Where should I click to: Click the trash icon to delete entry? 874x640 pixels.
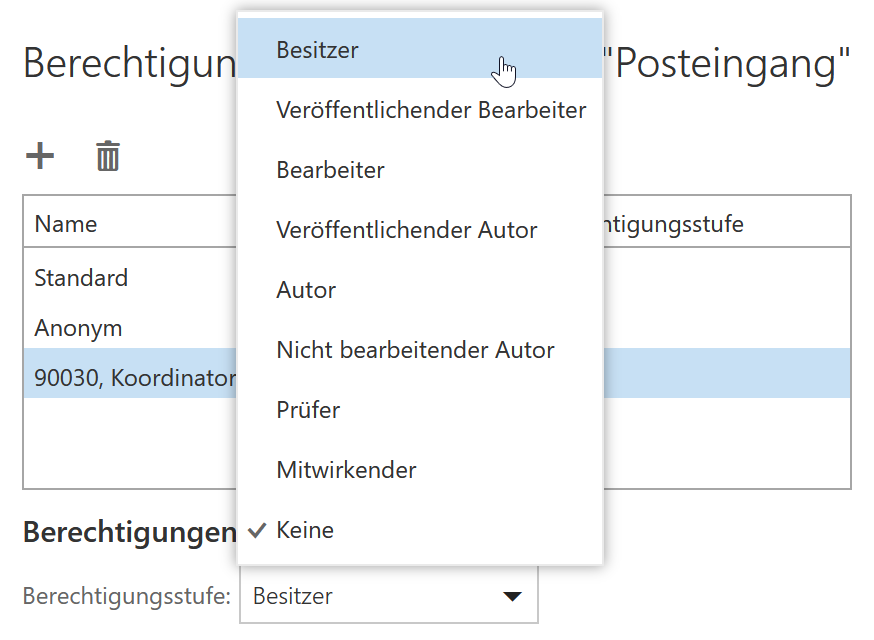pos(108,156)
